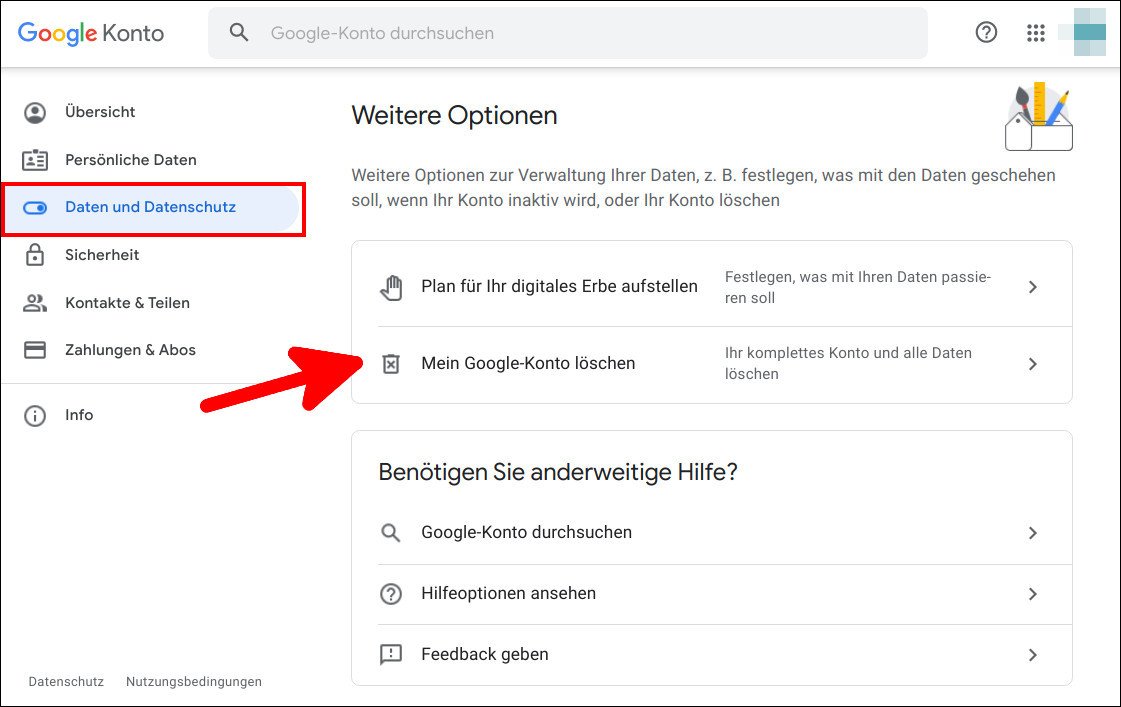The image size is (1121, 707).
Task: Click the trash icon beside Konto löschen
Action: click(390, 364)
